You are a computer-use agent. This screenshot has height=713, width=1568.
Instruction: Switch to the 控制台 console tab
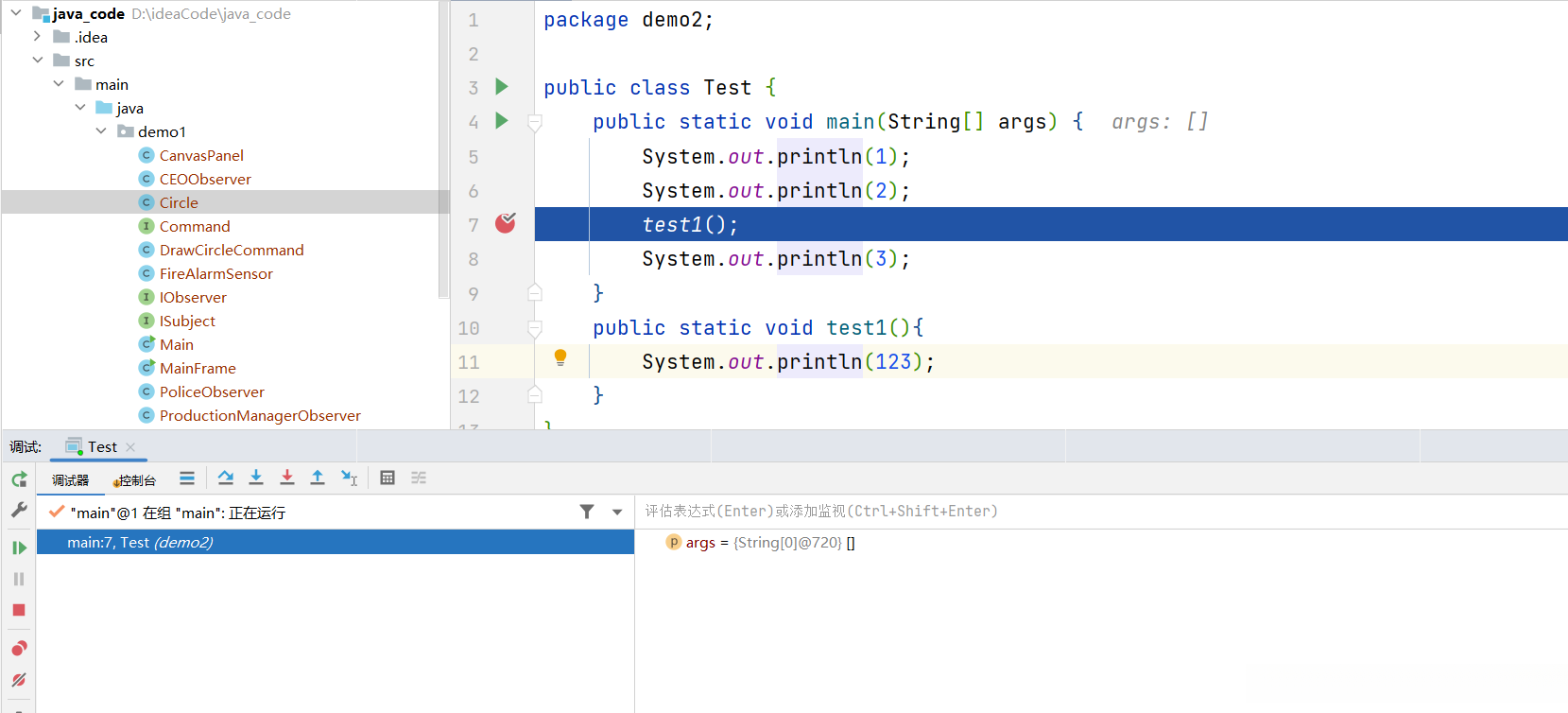[135, 480]
